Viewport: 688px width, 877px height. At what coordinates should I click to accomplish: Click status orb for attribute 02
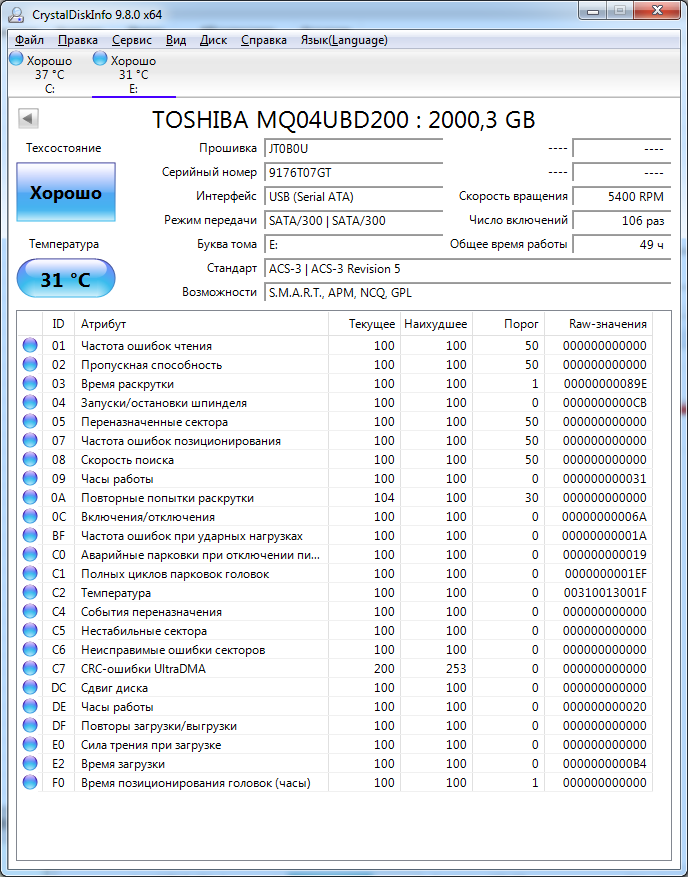(x=30, y=364)
